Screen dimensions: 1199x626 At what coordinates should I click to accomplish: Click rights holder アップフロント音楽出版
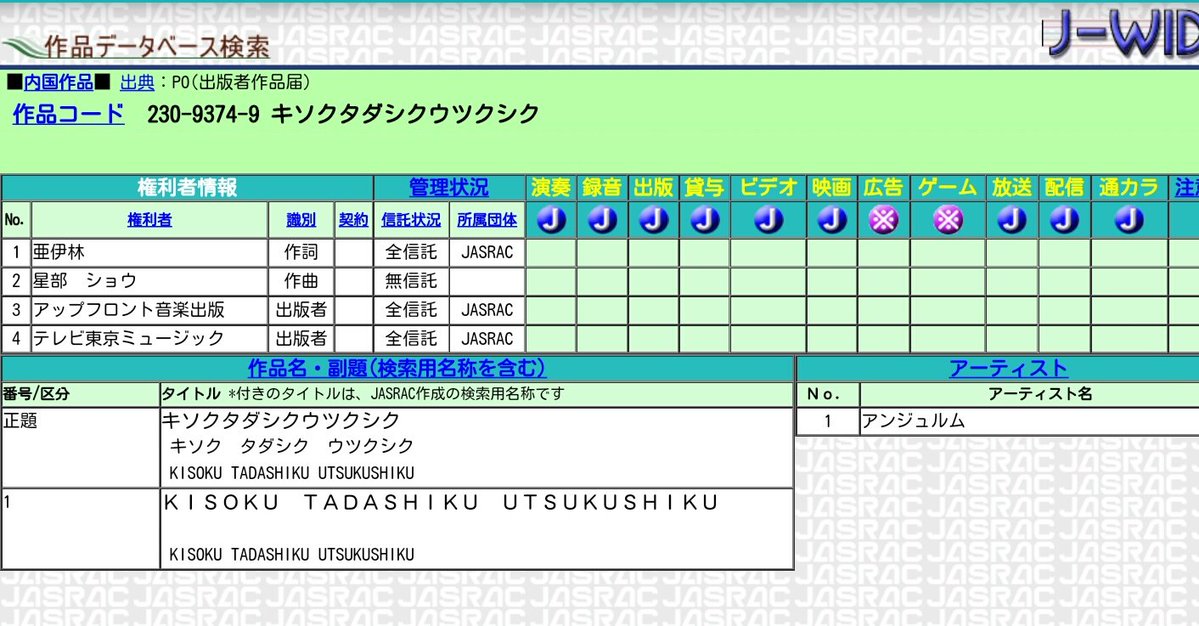point(128,310)
